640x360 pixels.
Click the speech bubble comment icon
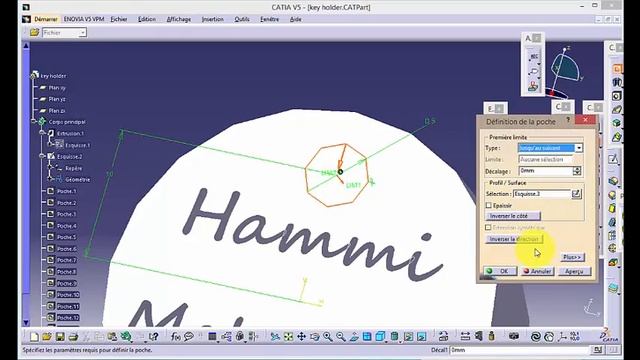189,337
